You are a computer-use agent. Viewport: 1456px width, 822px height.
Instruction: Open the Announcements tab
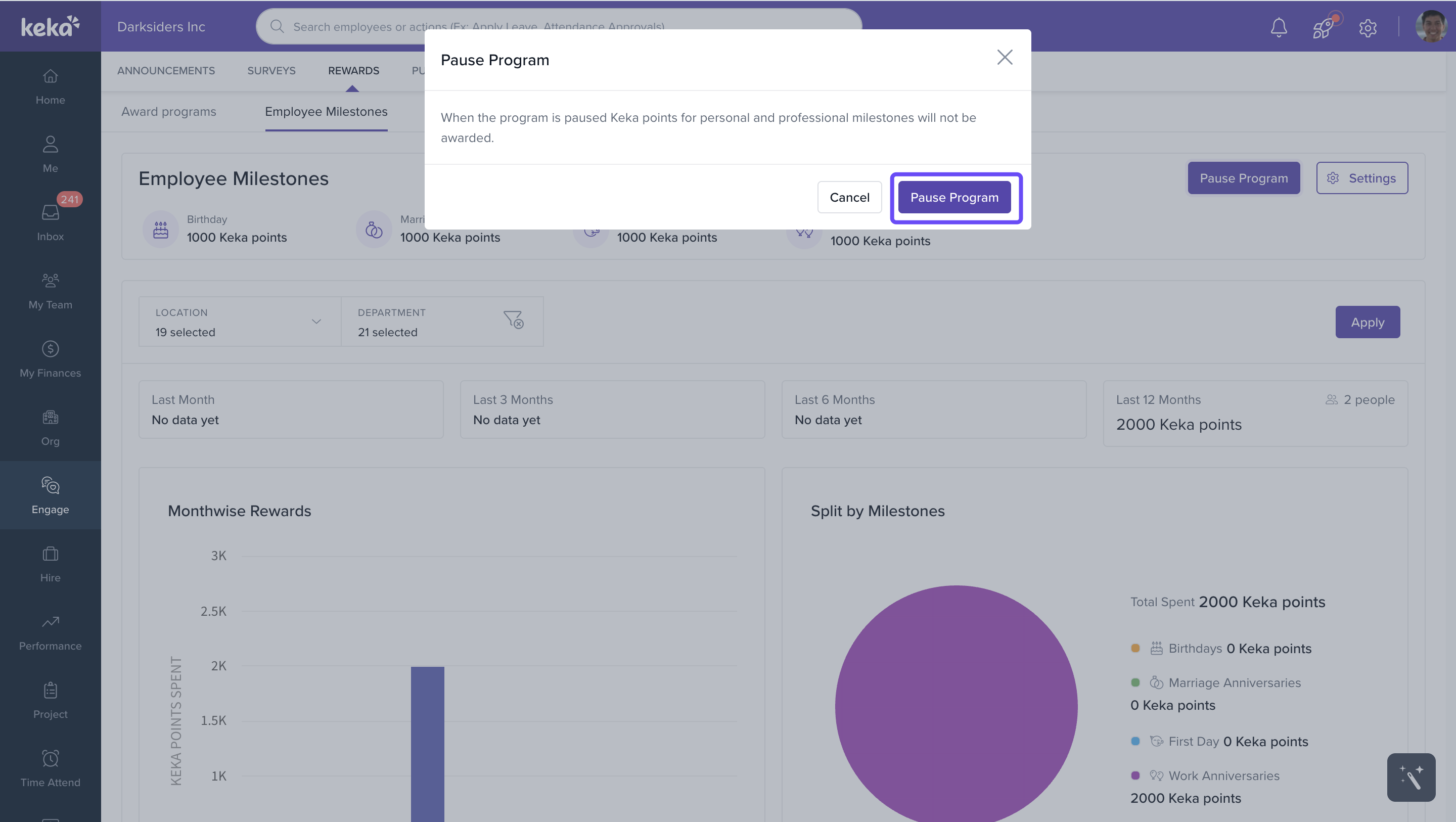(x=166, y=71)
